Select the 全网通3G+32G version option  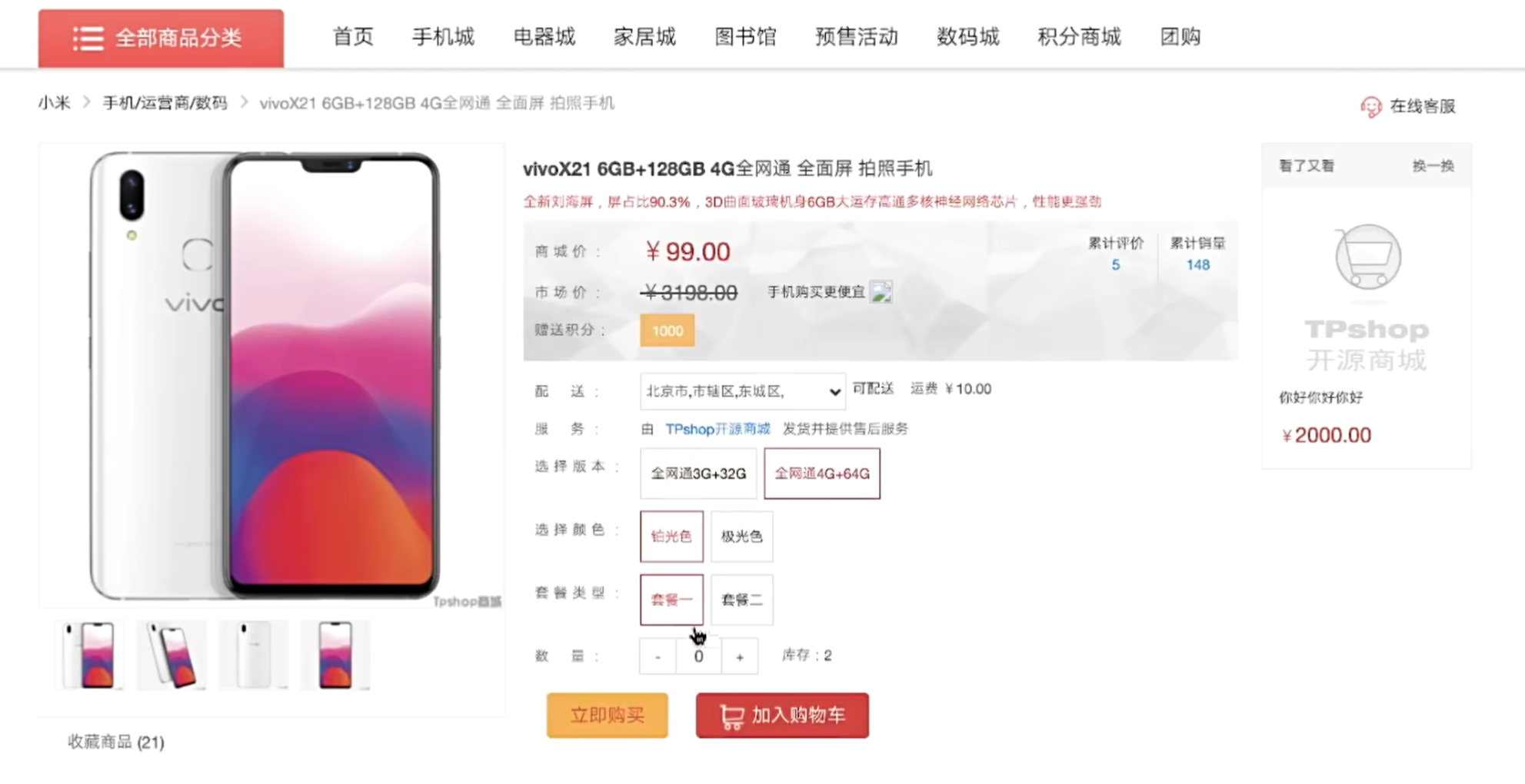pyautogui.click(x=698, y=473)
